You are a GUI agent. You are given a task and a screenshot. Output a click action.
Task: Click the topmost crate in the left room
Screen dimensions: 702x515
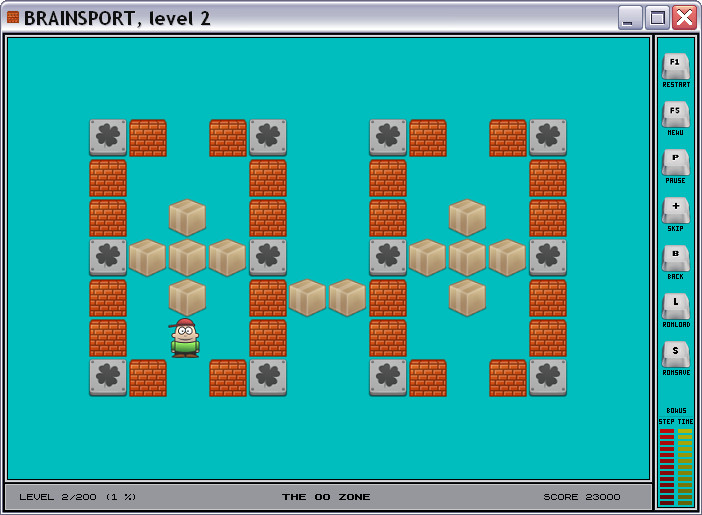pyautogui.click(x=187, y=218)
